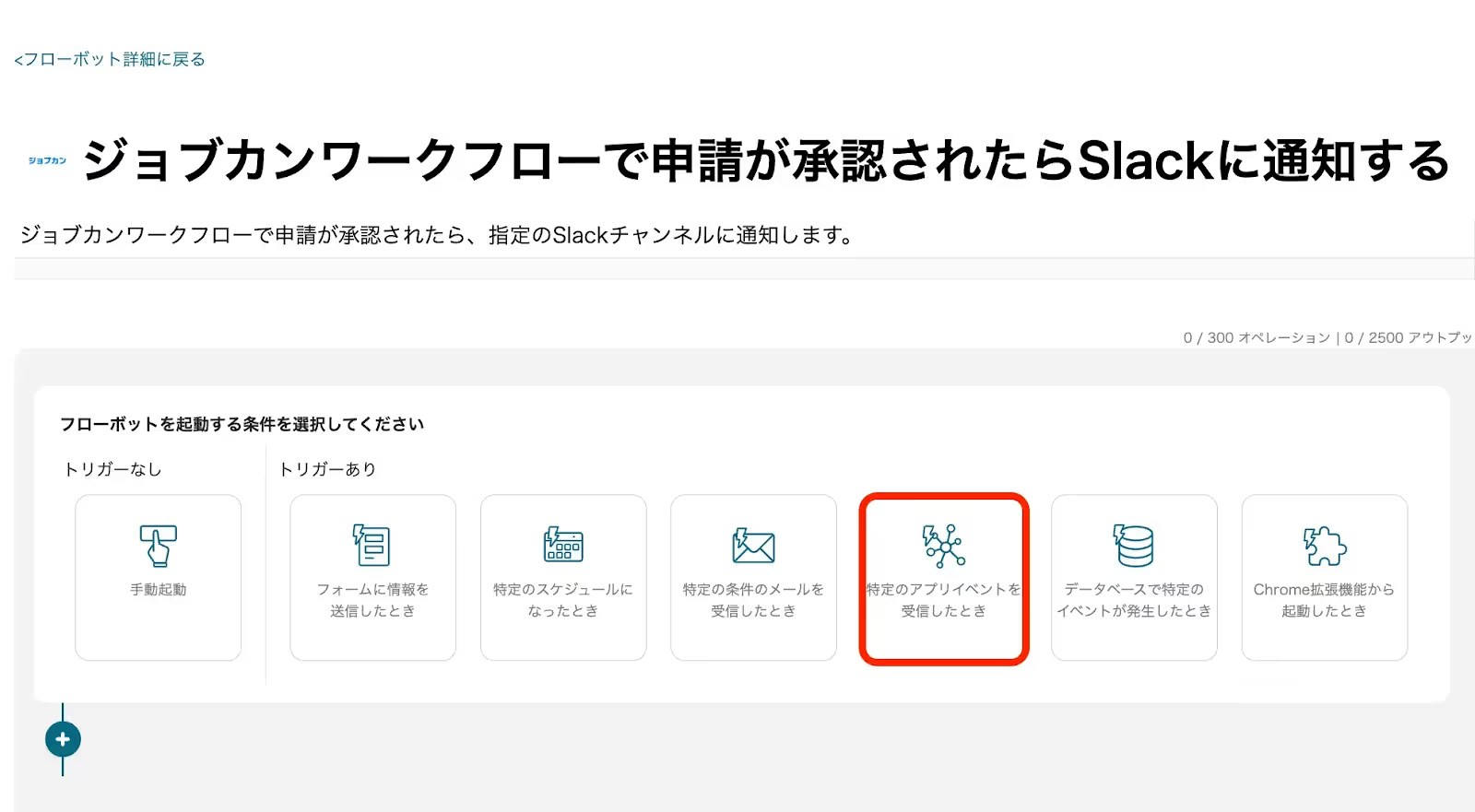The width and height of the screenshot is (1475, 812).
Task: Select Chrome拡張機能から起動したとき label
Action: pyautogui.click(x=1324, y=600)
